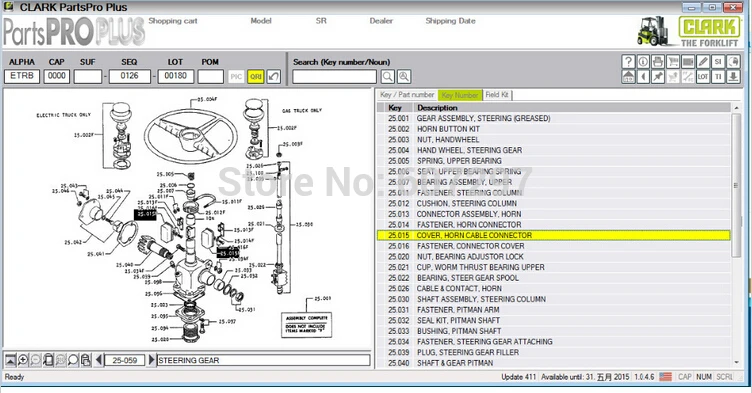This screenshot has height=393, width=752.
Task: Select the Key Number tab
Action: (x=460, y=95)
